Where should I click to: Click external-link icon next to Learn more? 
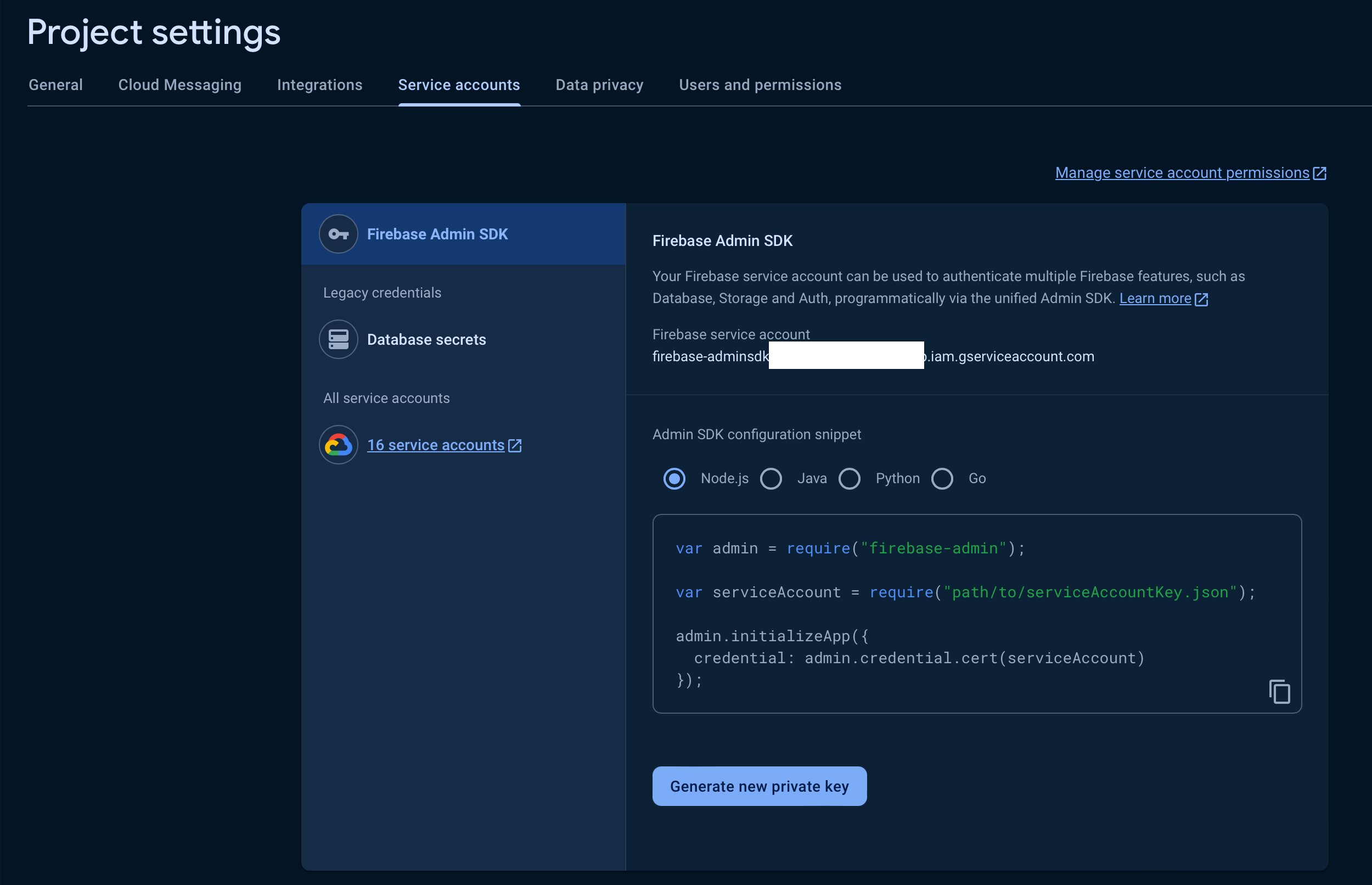1201,299
